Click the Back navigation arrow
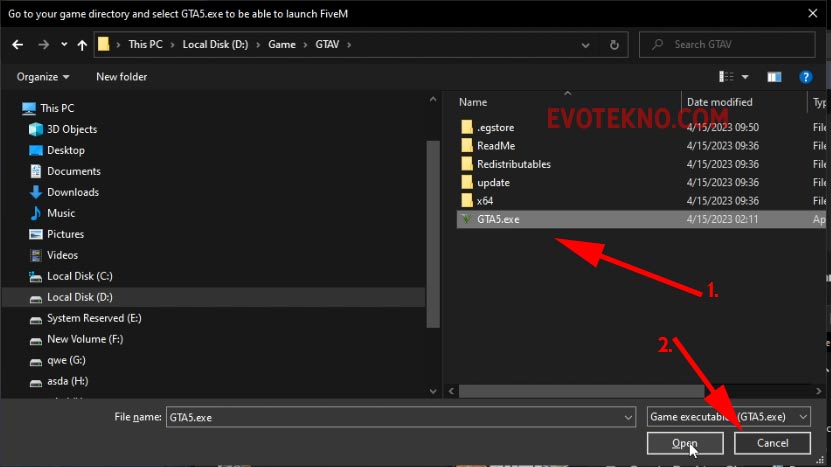Image resolution: width=831 pixels, height=467 pixels. click(x=19, y=45)
